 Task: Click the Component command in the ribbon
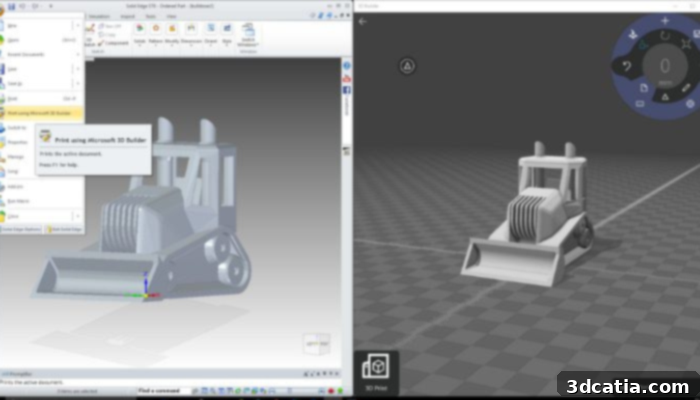pyautogui.click(x=114, y=43)
